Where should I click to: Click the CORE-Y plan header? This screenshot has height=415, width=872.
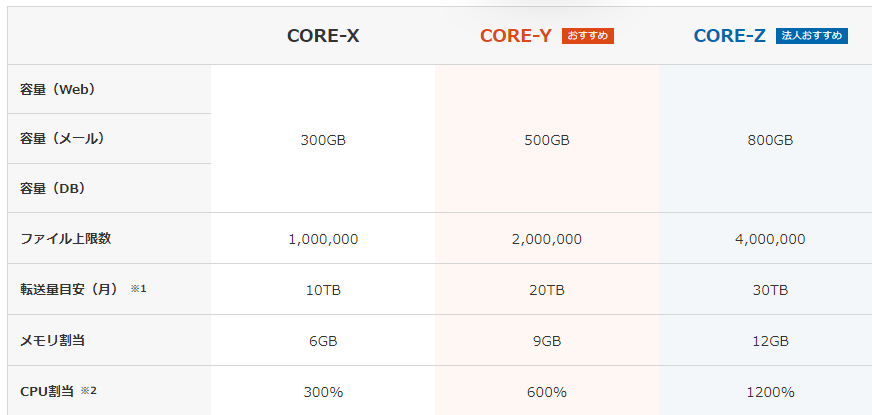tap(516, 36)
